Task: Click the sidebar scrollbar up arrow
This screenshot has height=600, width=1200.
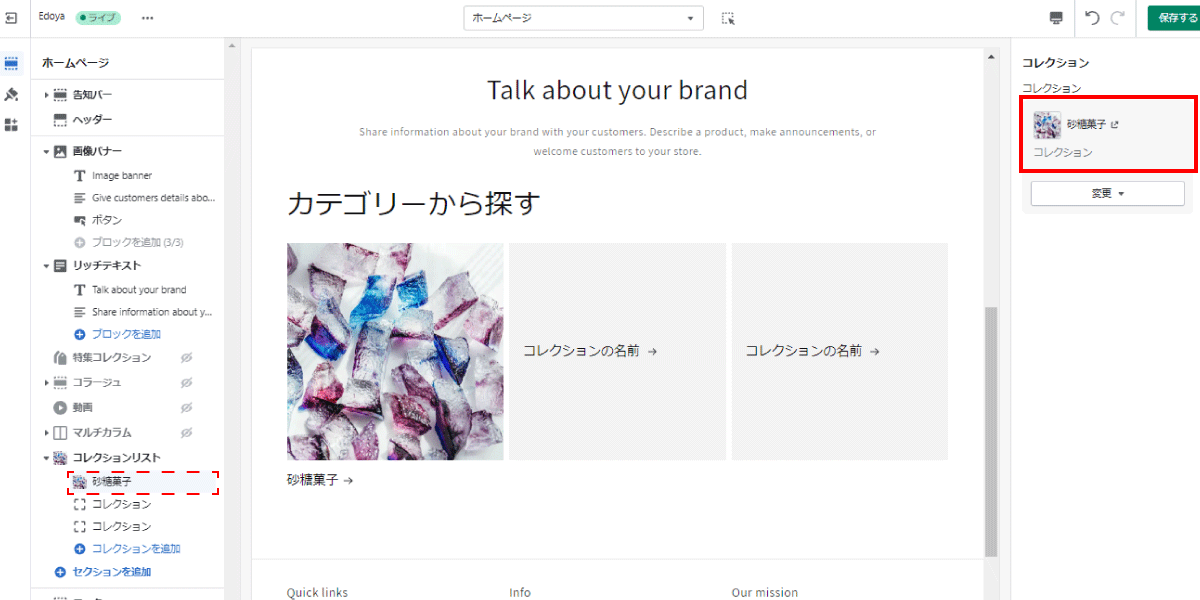Action: [x=232, y=45]
